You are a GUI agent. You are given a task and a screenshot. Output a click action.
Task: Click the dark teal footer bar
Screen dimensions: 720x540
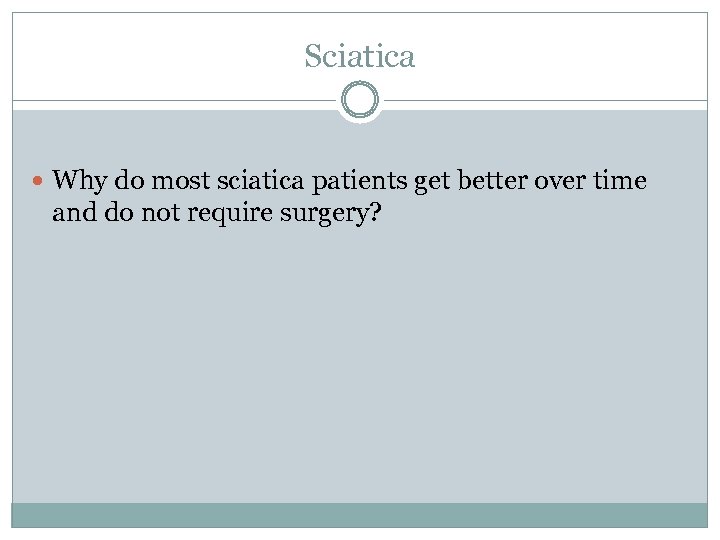pos(360,514)
